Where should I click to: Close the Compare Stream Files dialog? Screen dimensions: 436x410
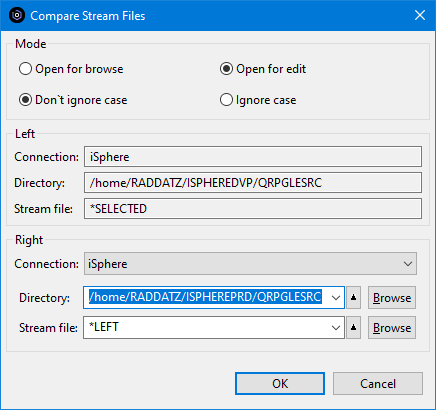tap(420, 15)
